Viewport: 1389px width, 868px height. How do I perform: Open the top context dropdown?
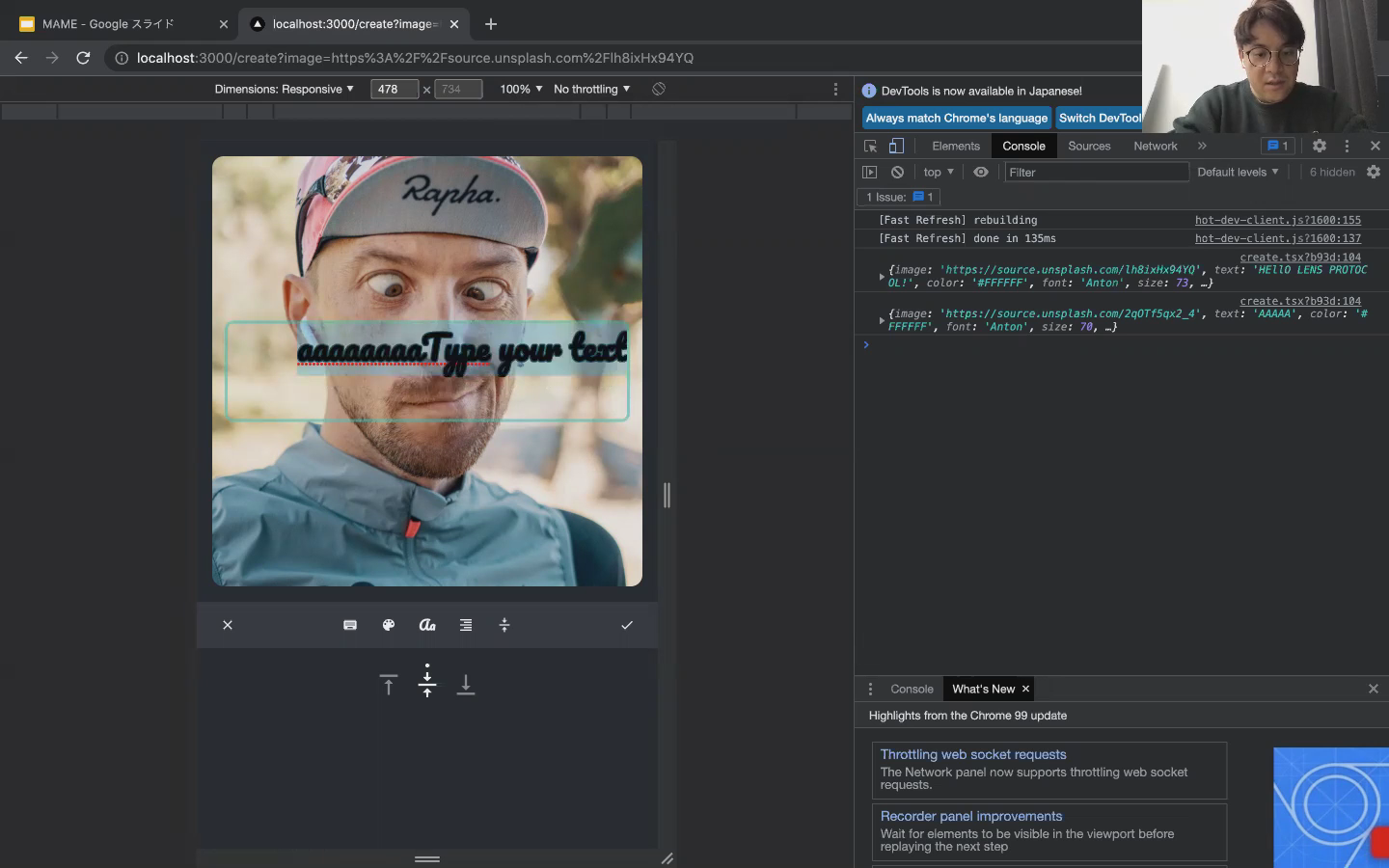click(x=939, y=172)
